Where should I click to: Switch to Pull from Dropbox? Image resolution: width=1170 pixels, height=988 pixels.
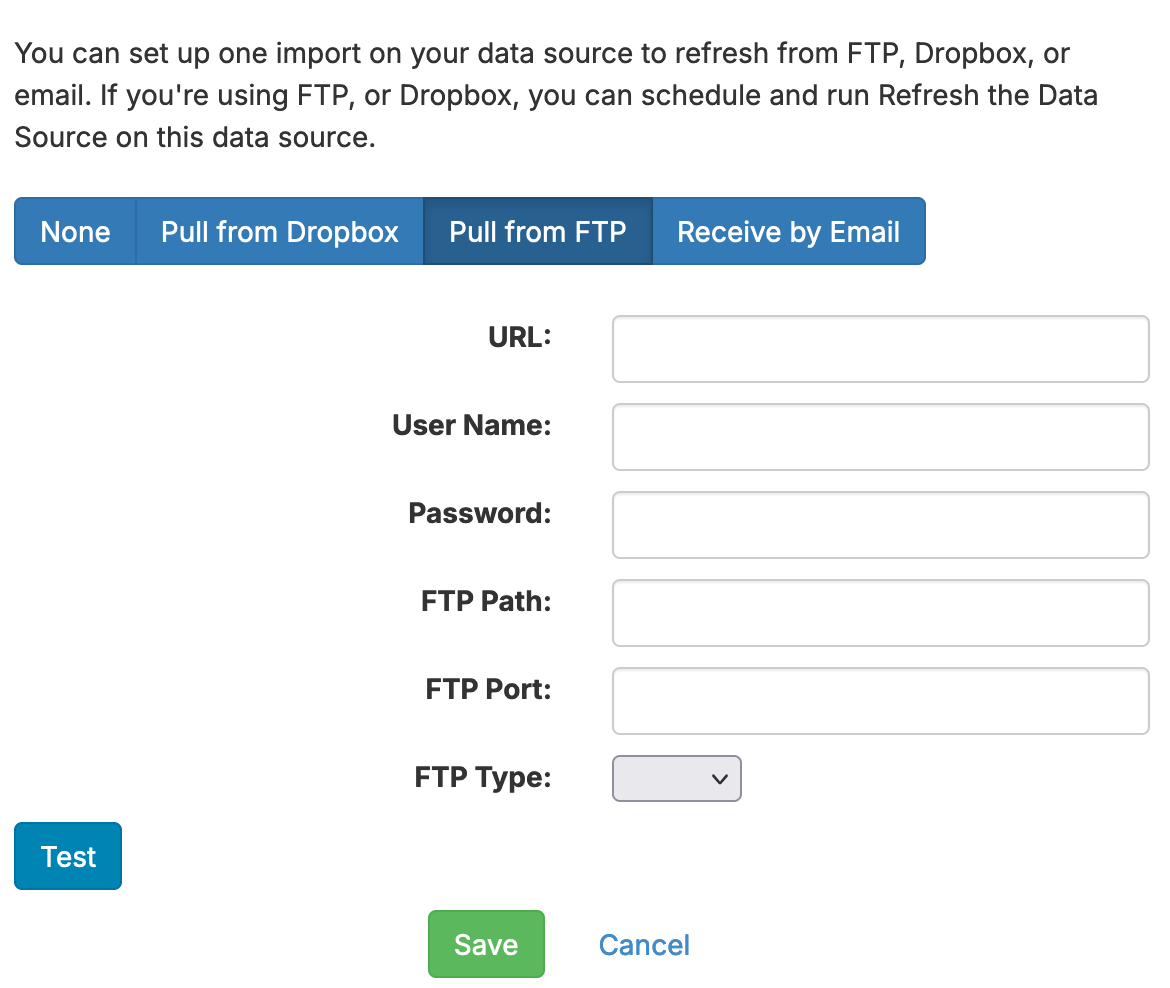[x=280, y=232]
